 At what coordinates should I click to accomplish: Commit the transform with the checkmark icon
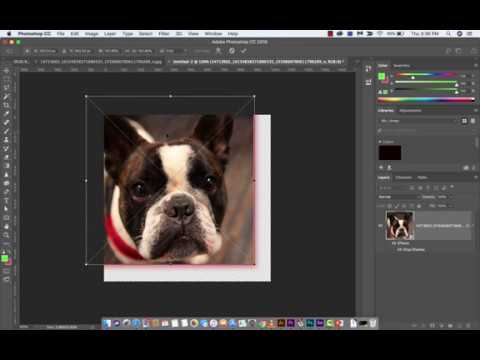[x=244, y=51]
